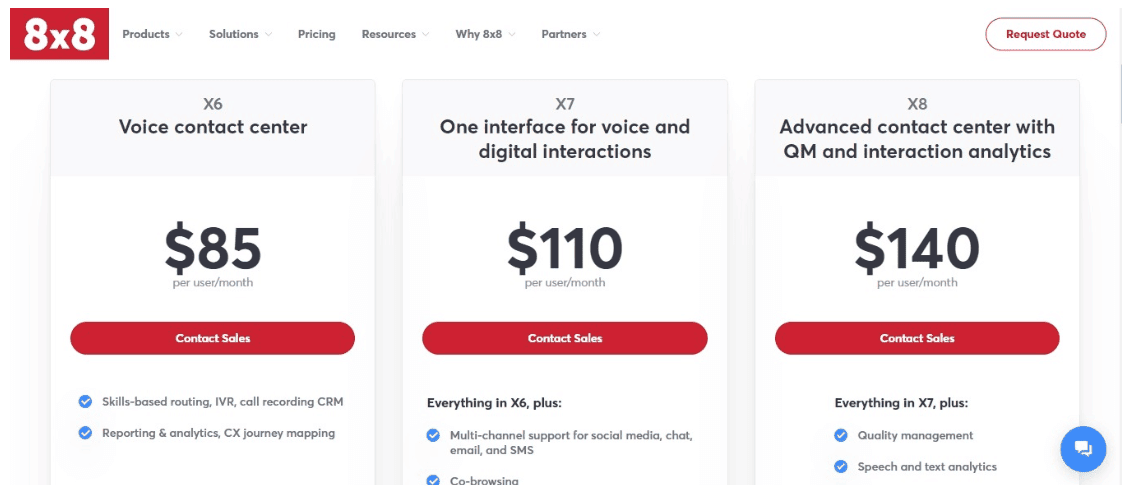
Task: Click checkmark icon beside Speech and text analytics
Action: click(841, 467)
